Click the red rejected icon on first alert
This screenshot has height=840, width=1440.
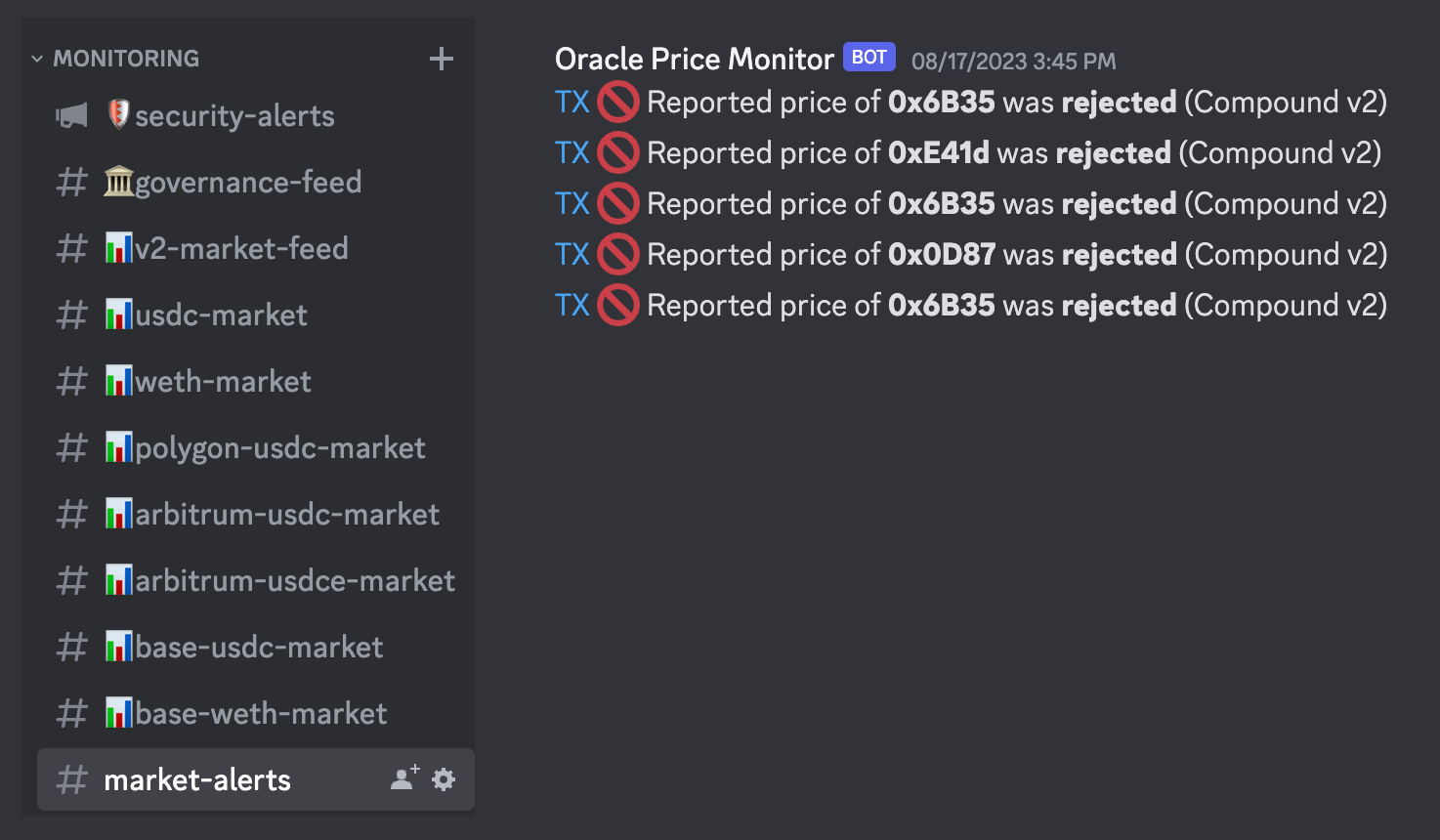click(x=617, y=102)
